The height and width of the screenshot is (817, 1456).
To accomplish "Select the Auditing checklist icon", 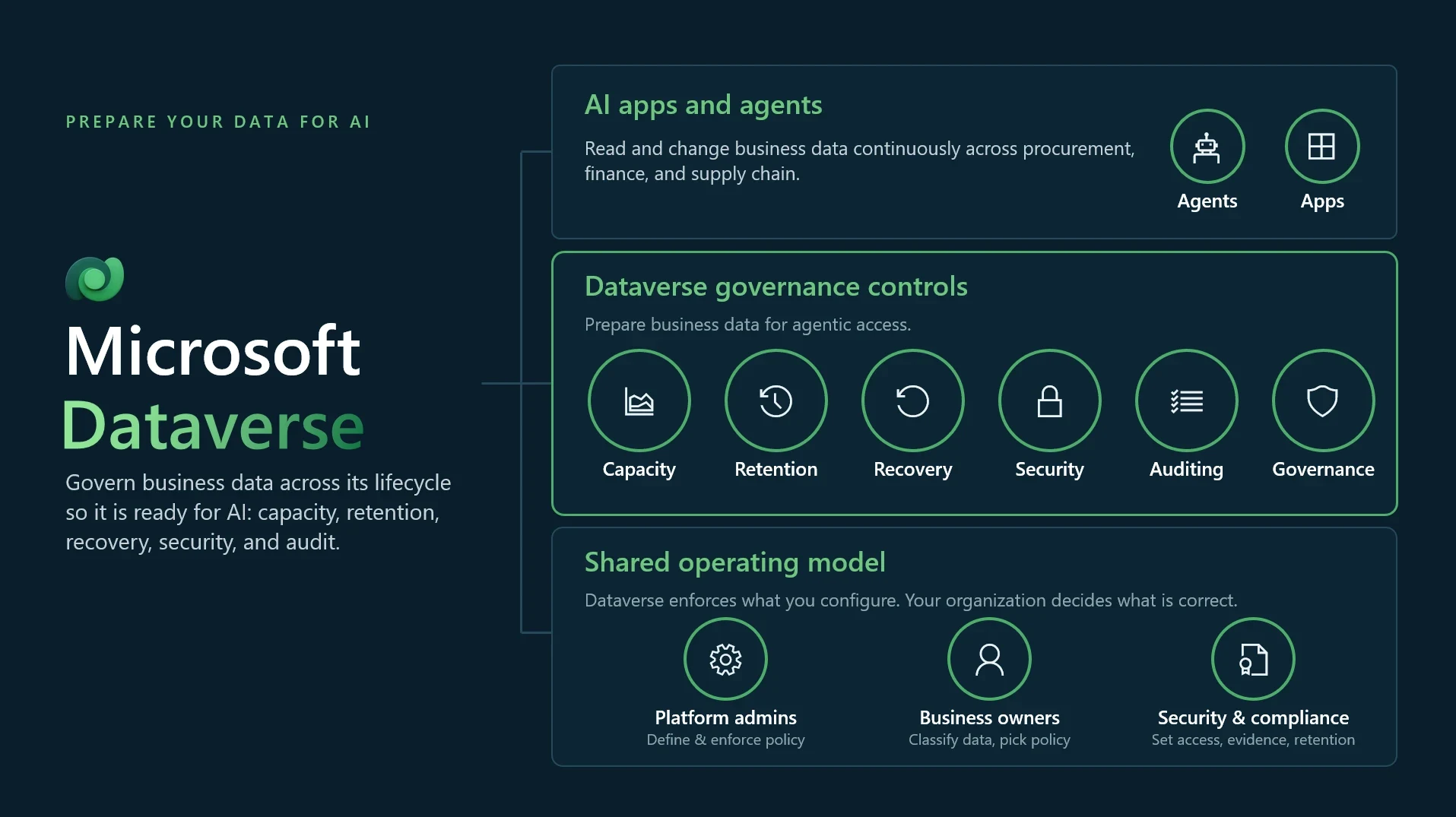I will (1186, 401).
